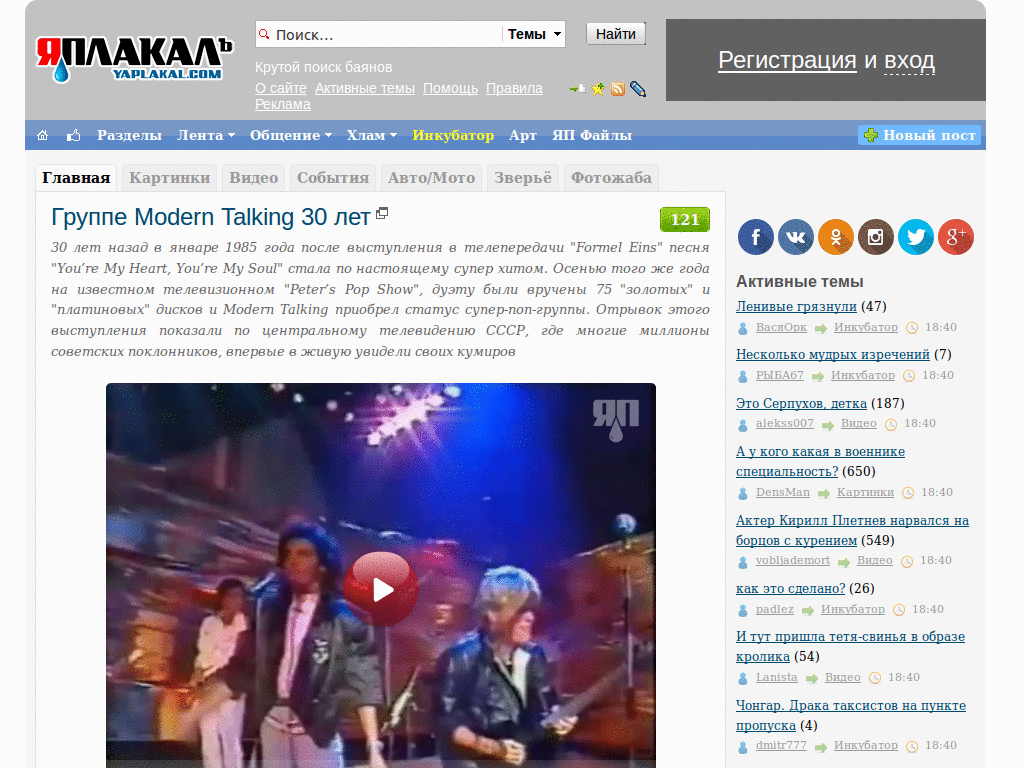Image resolution: width=1024 pixels, height=768 pixels.
Task: Click the clock icon in the vobljademort row
Action: [x=907, y=562]
